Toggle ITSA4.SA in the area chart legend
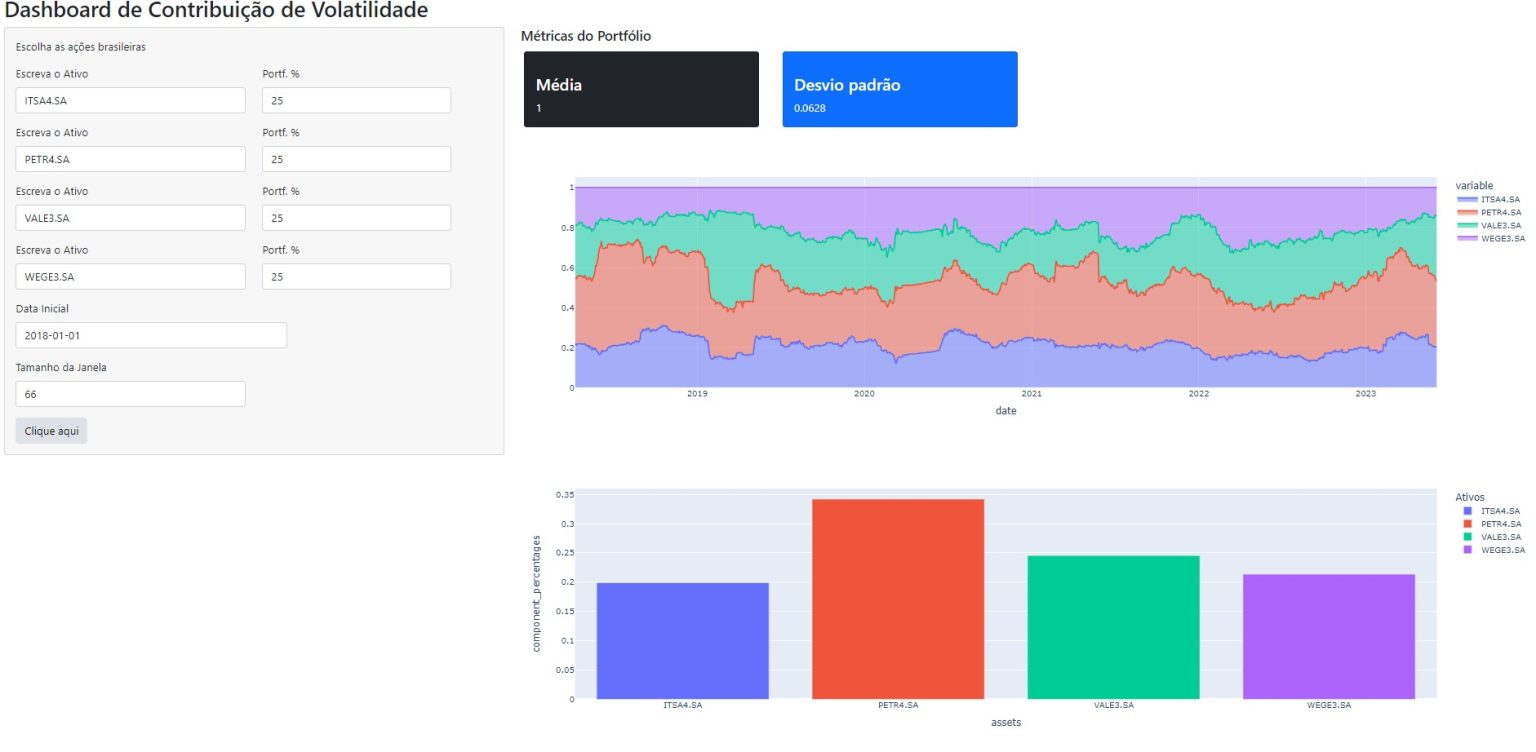This screenshot has width=1536, height=752. (x=1490, y=199)
